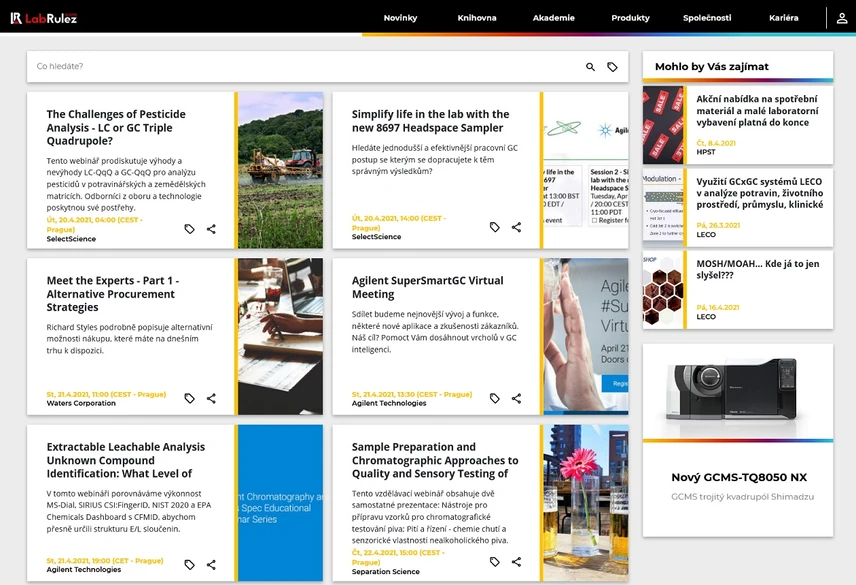Share the Meet the Experts article
This screenshot has width=856, height=585.
click(x=211, y=398)
